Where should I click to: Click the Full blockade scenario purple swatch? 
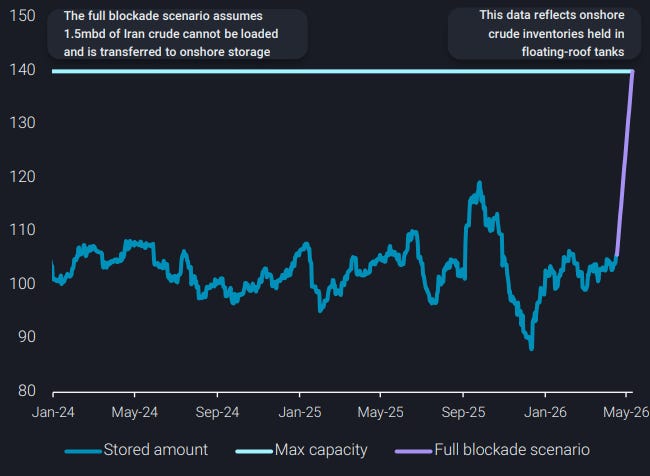point(413,451)
